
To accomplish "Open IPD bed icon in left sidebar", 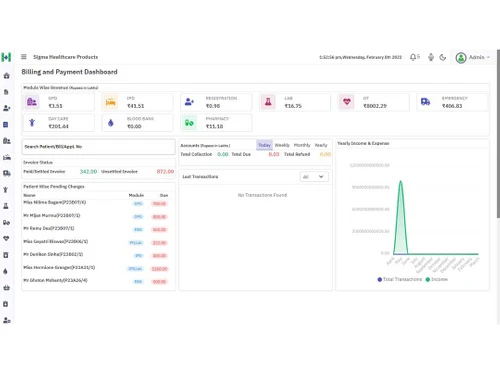I will (7, 157).
